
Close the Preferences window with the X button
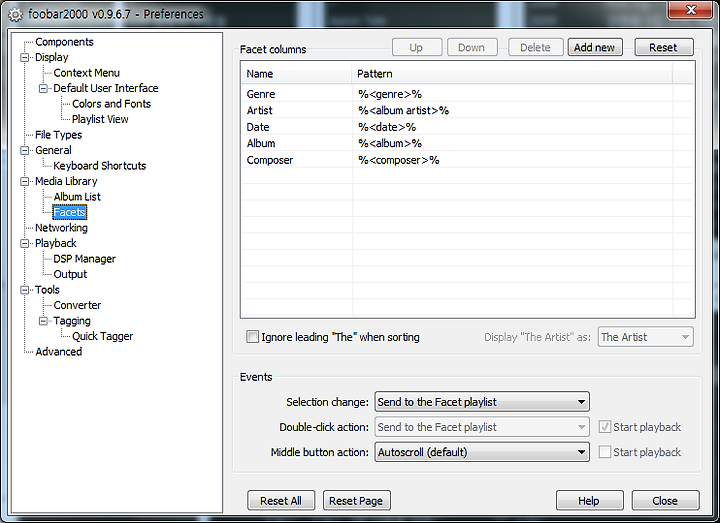click(x=690, y=10)
